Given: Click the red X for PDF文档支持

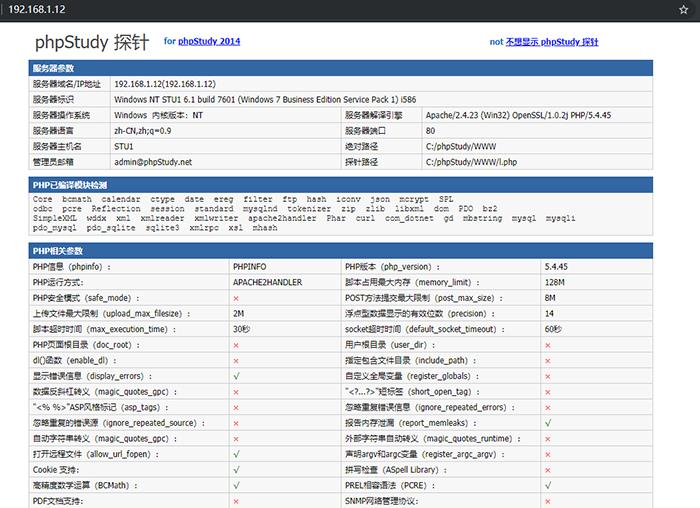Looking at the screenshot, I should 236,501.
